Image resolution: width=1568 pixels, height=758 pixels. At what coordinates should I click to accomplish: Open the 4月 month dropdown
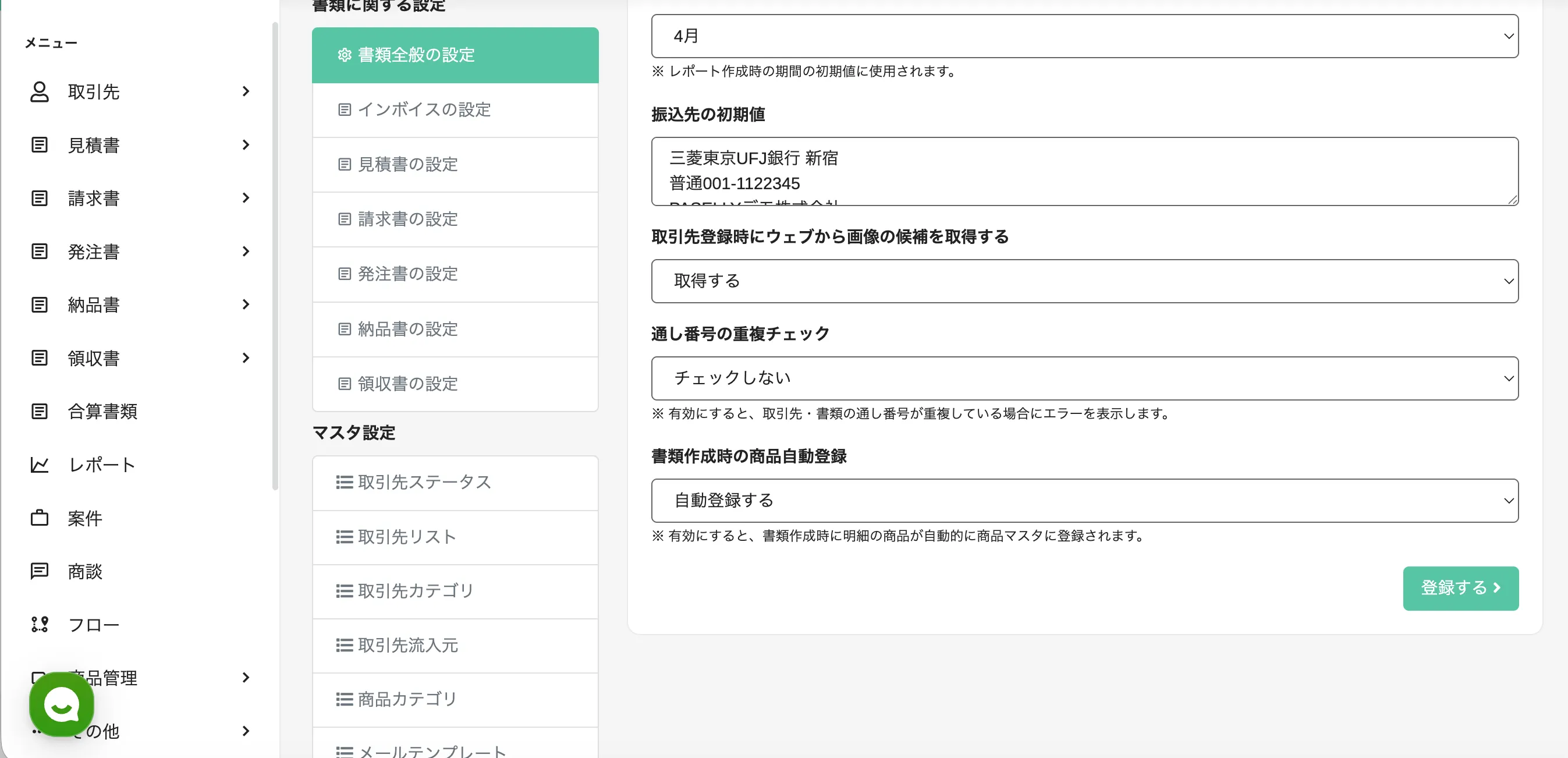click(x=1084, y=37)
